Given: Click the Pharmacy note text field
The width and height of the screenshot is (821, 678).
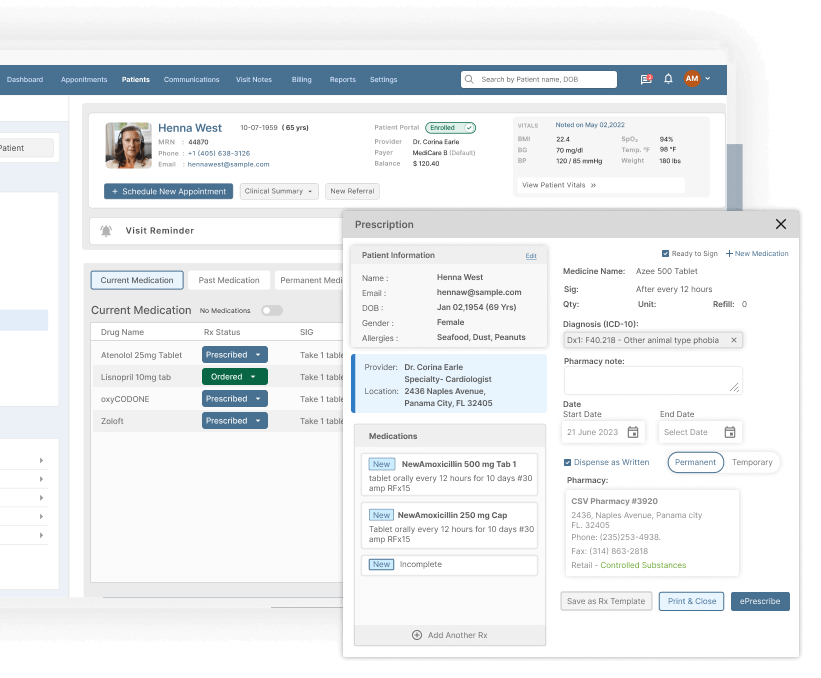Looking at the screenshot, I should click(652, 380).
